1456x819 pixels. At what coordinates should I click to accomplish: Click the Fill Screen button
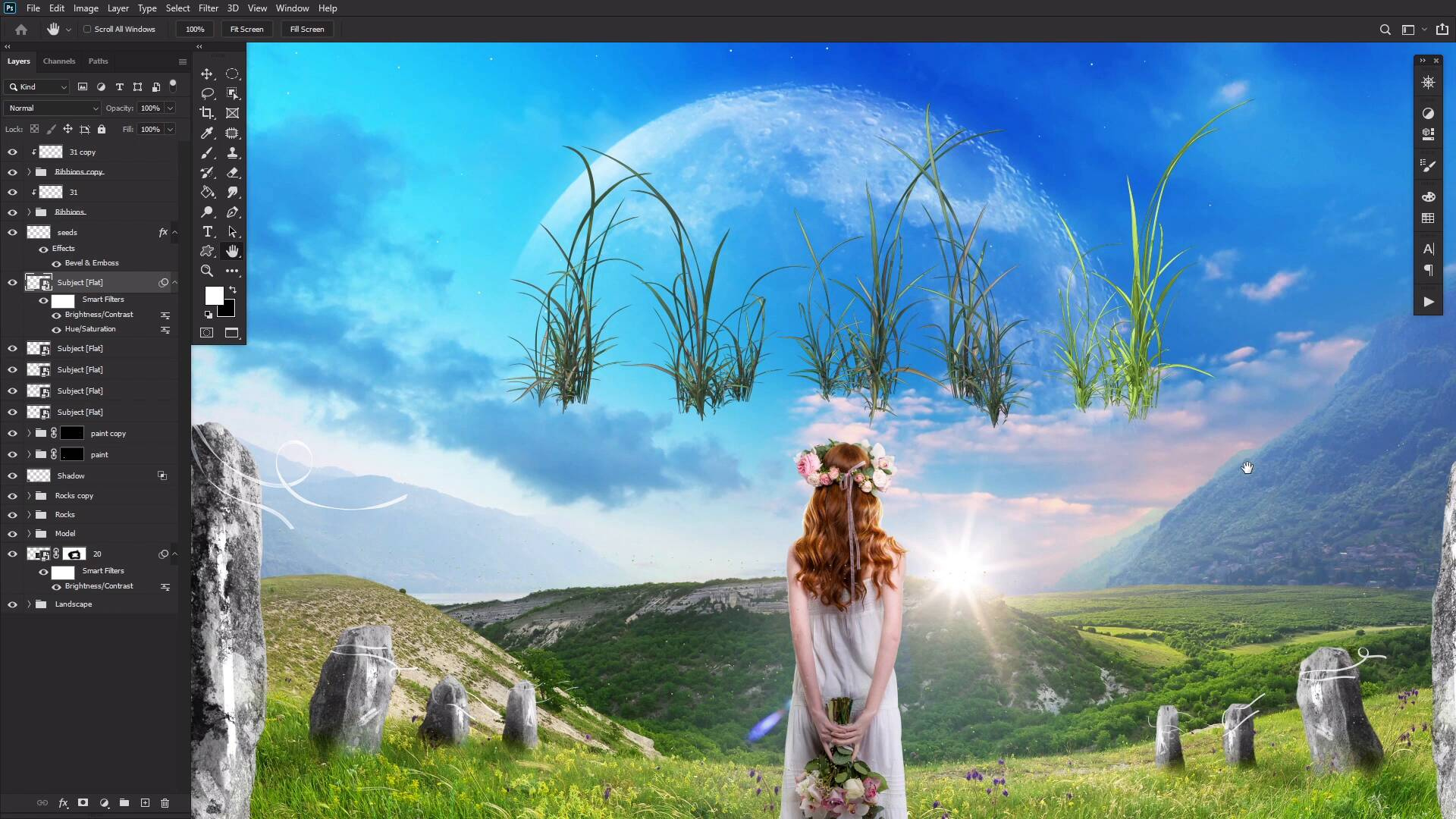306,29
